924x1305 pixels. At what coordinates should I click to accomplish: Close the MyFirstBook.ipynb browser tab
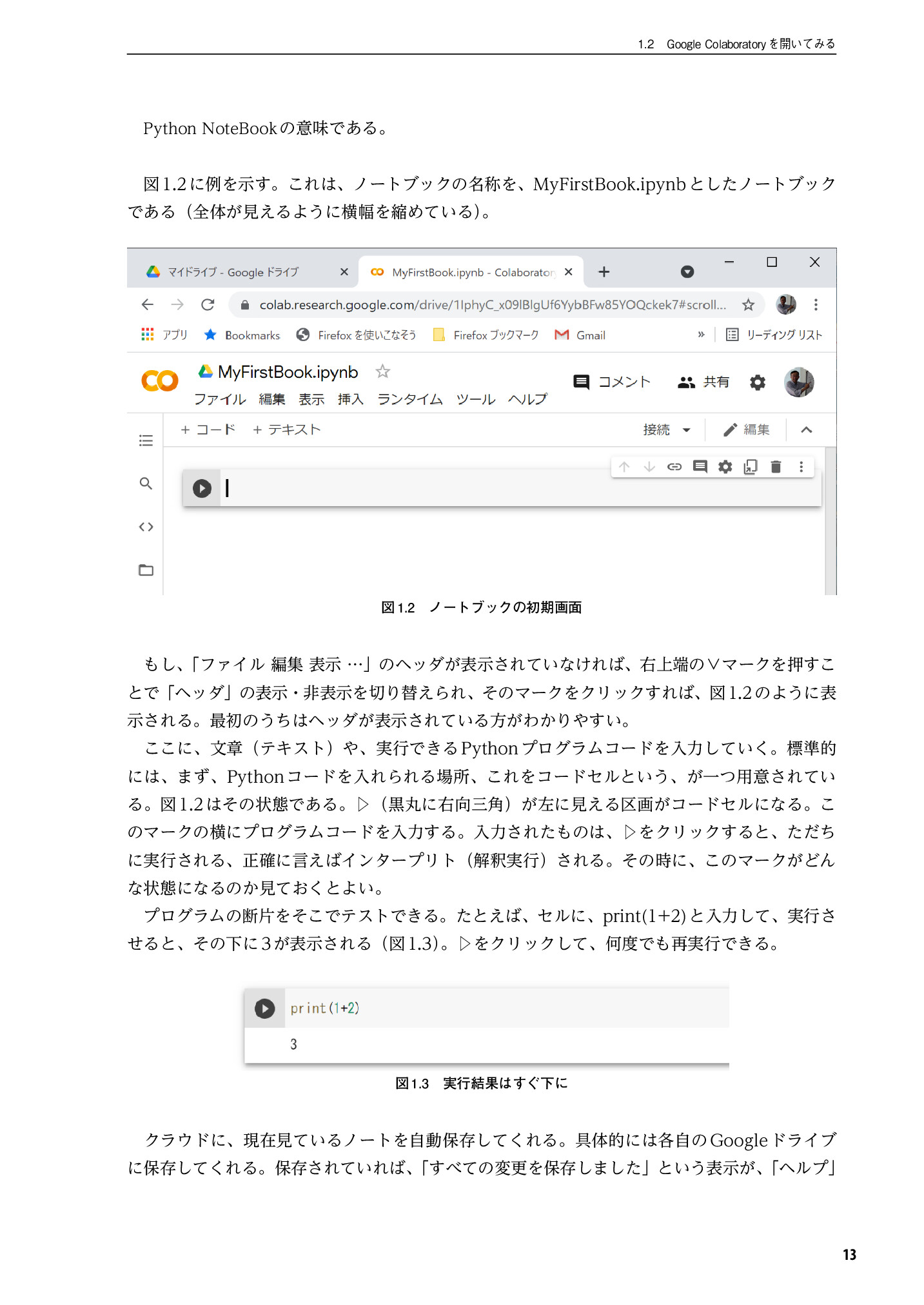coord(568,272)
